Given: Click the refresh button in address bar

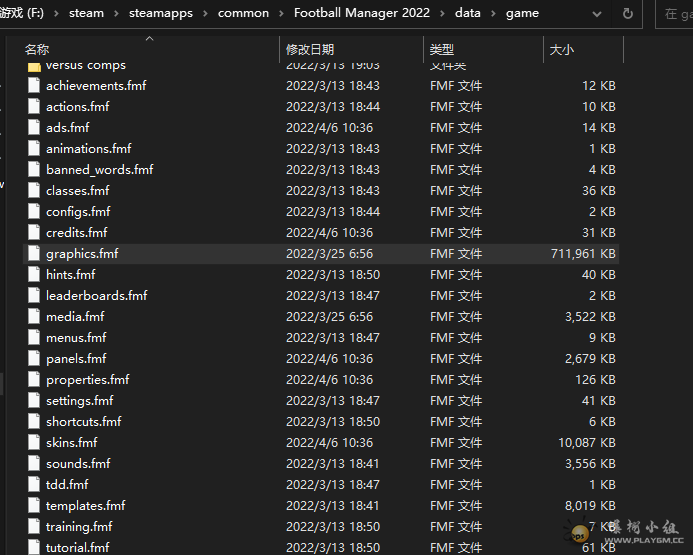Looking at the screenshot, I should 628,14.
